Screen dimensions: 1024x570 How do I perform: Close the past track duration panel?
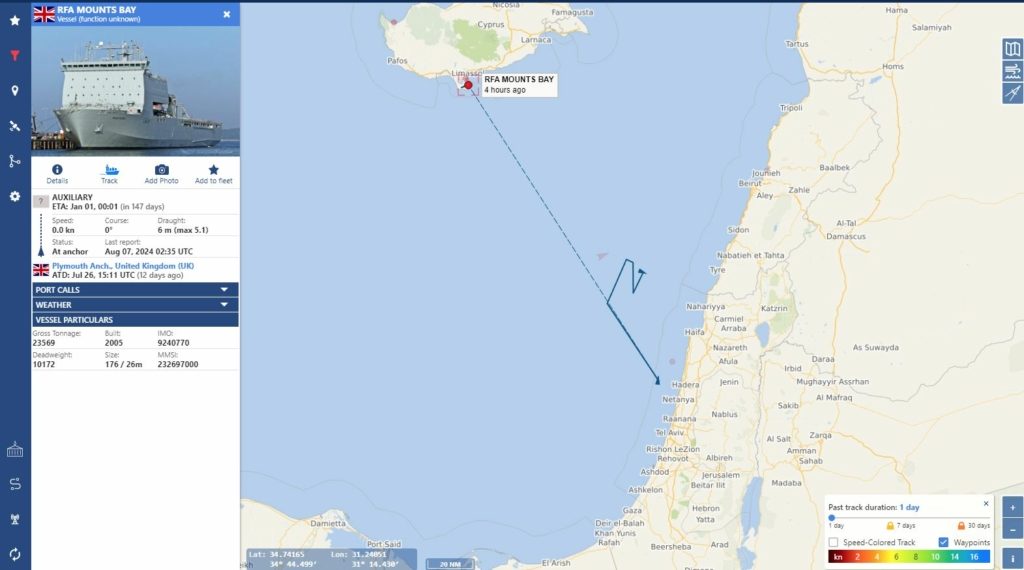tap(985, 503)
